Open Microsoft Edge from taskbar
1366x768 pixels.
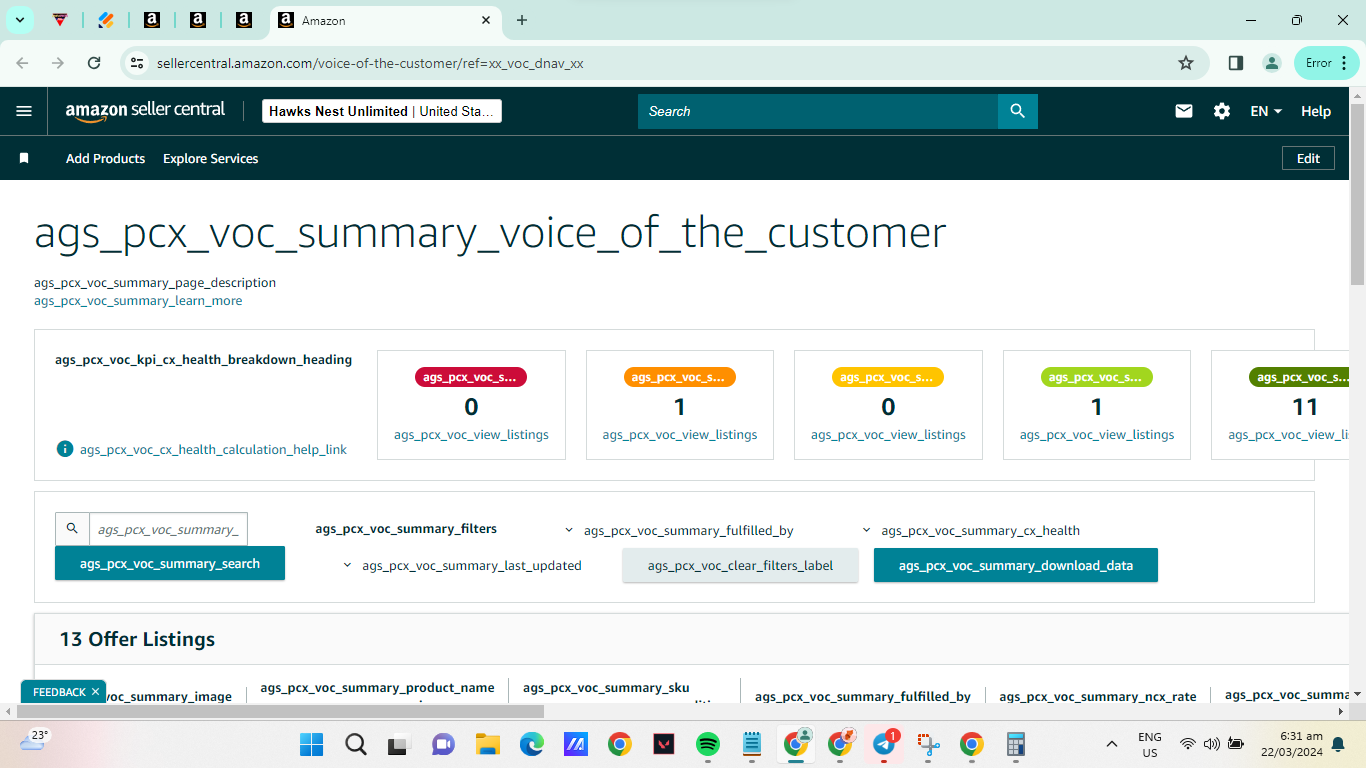point(531,744)
